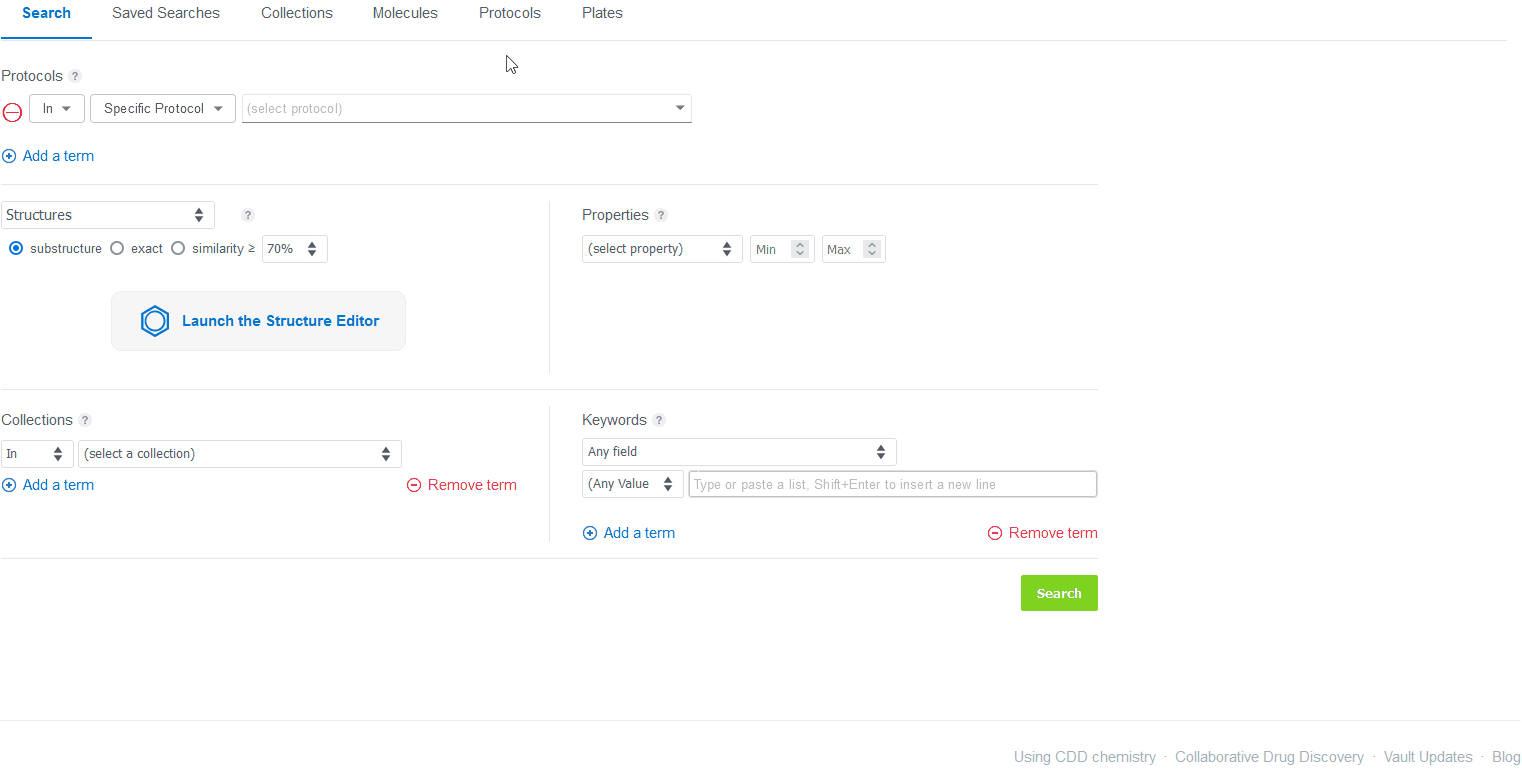Click the hexagon Structure Editor icon
The image size is (1522, 770).
coord(155,321)
